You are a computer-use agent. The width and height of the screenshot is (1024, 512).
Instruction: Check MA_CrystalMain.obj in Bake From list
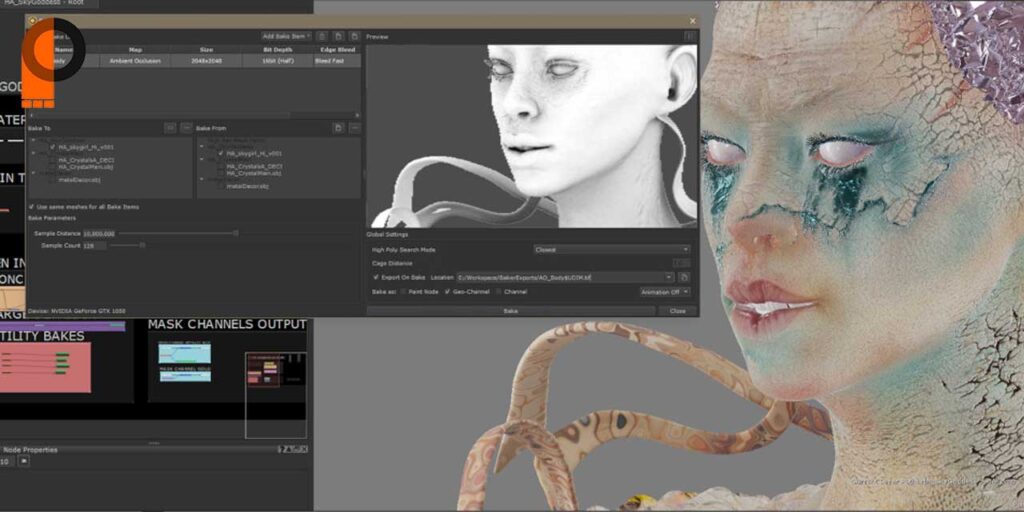pos(221,173)
